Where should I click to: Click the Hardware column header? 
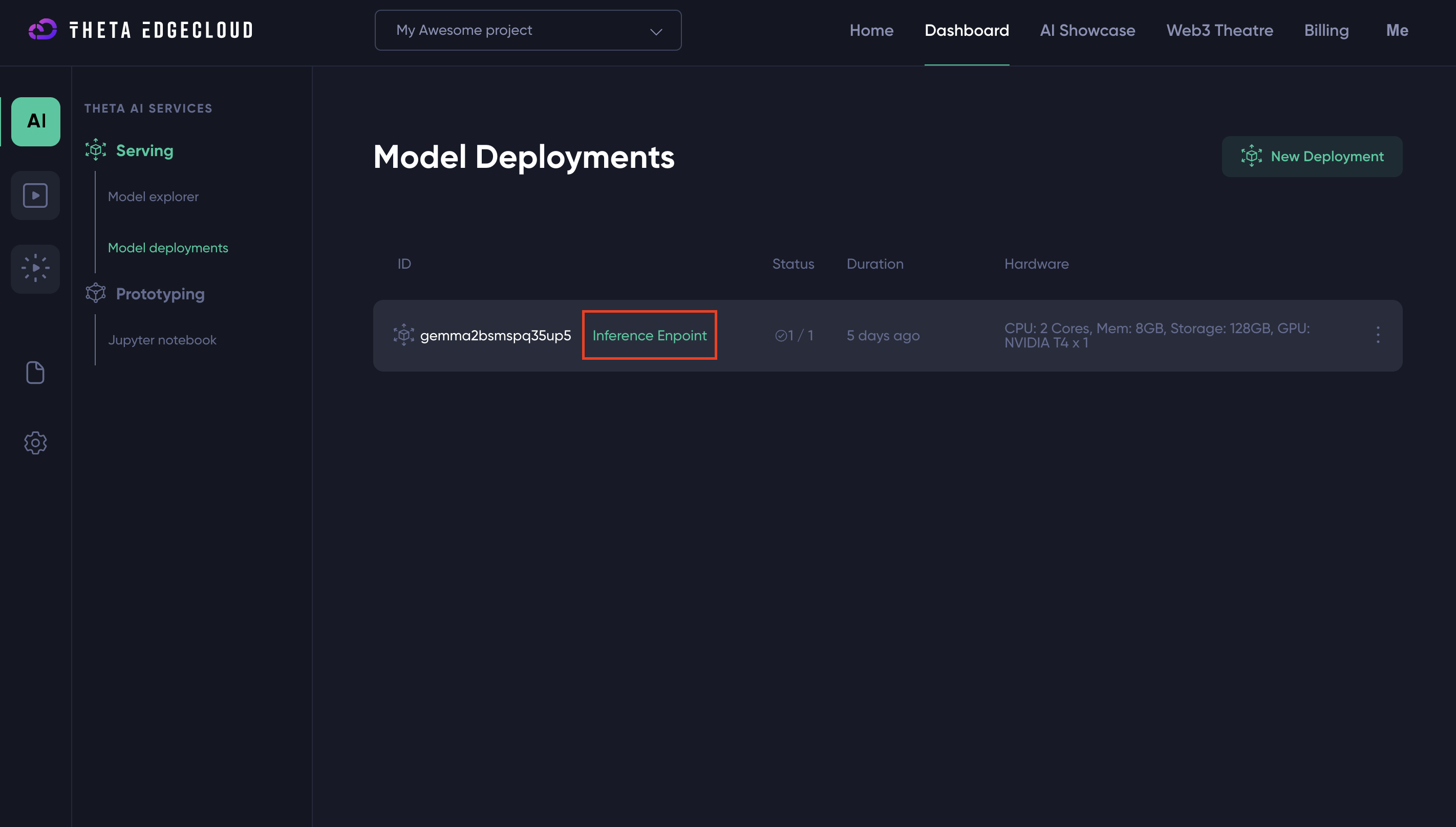[1036, 264]
